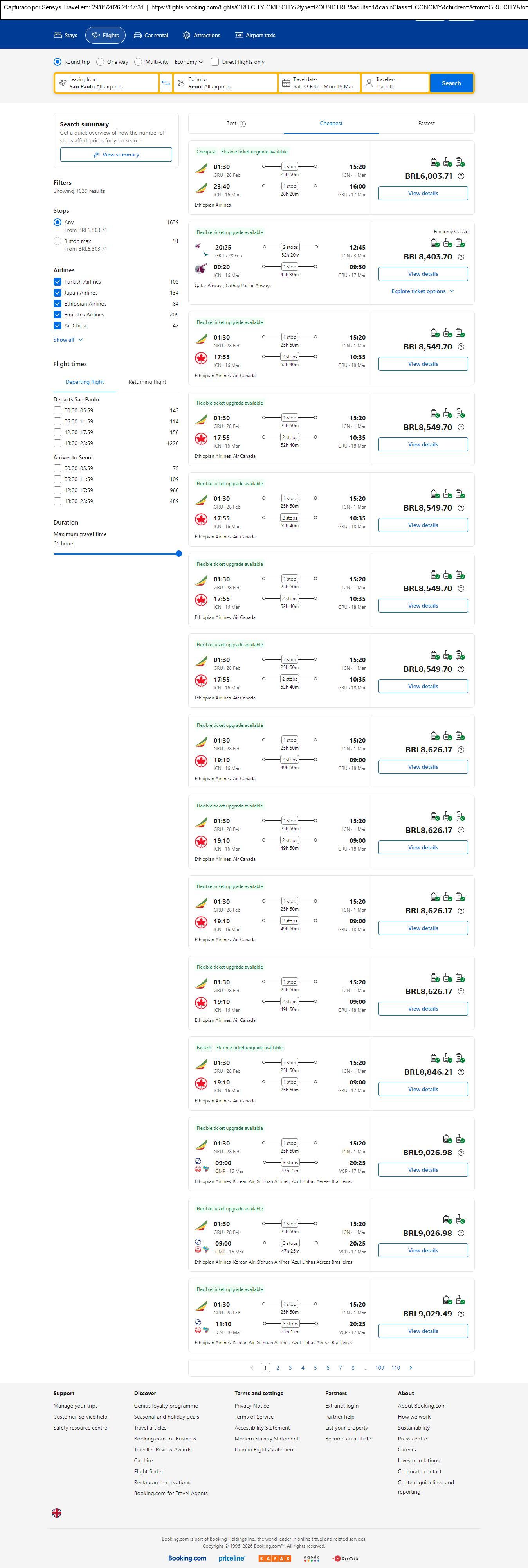Click the price info icon beside BRL6,803.71

coord(461,176)
